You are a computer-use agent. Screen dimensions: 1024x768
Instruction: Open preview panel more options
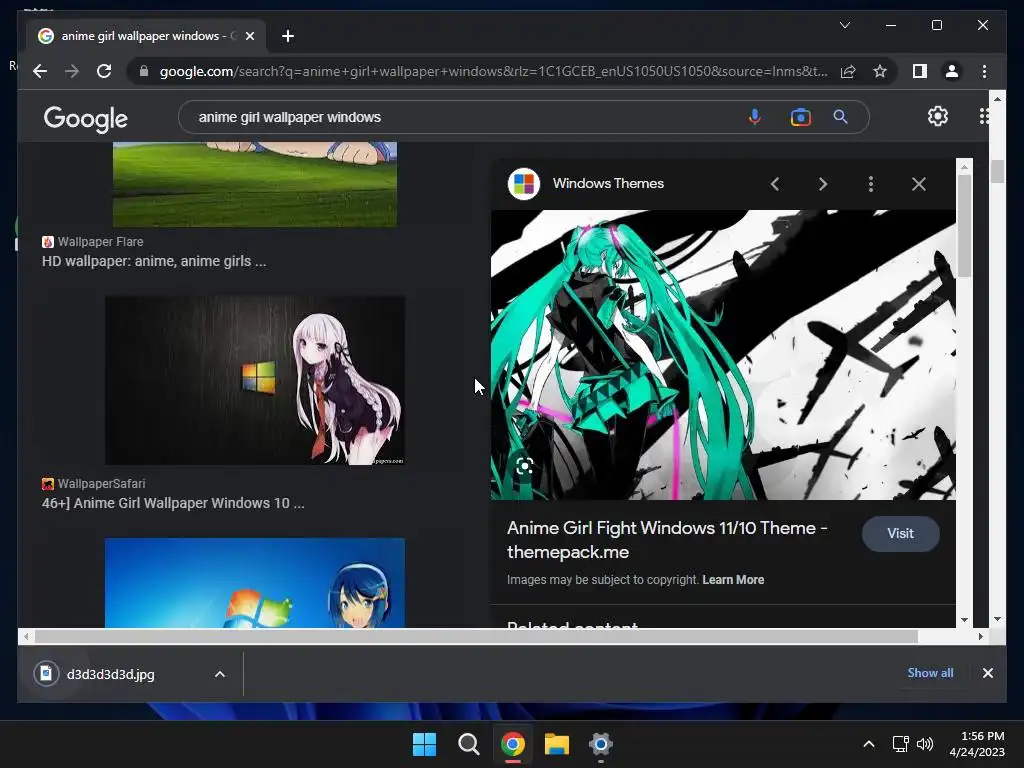[x=871, y=184]
